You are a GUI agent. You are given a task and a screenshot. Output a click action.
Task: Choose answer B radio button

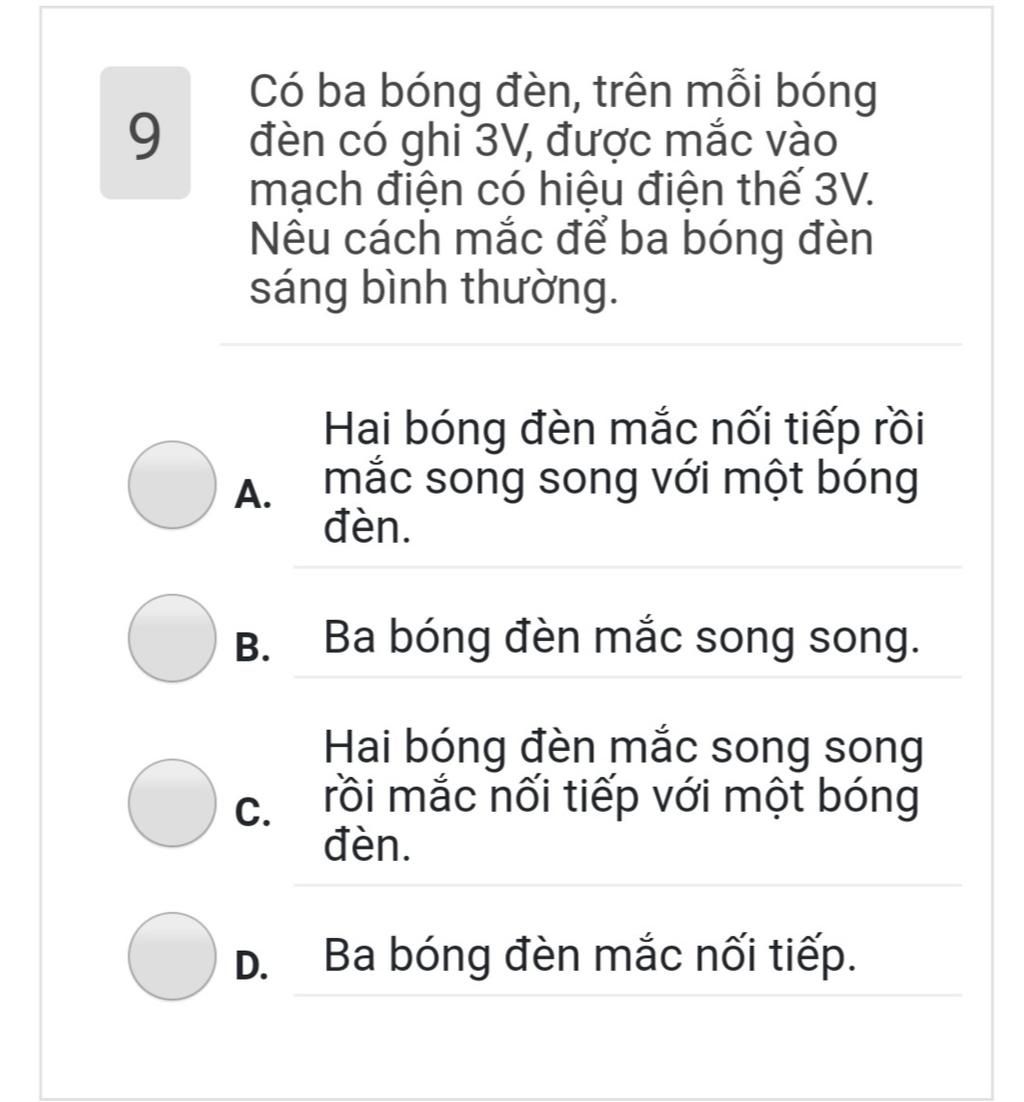[x=172, y=638]
